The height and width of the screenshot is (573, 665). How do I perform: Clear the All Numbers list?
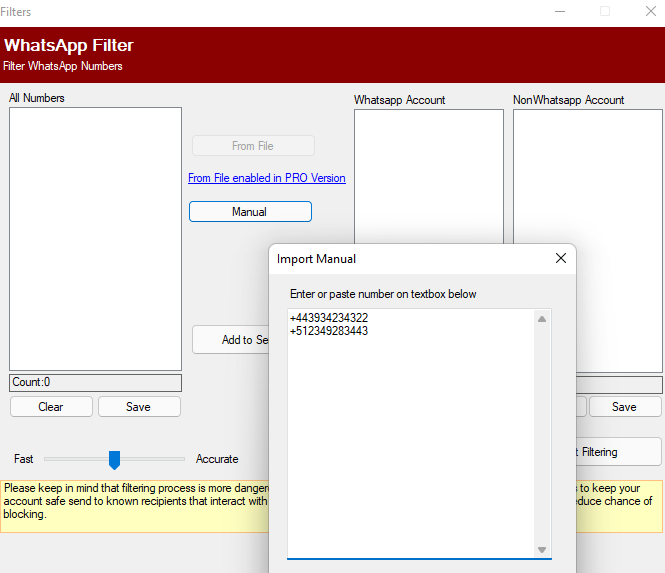(51, 407)
